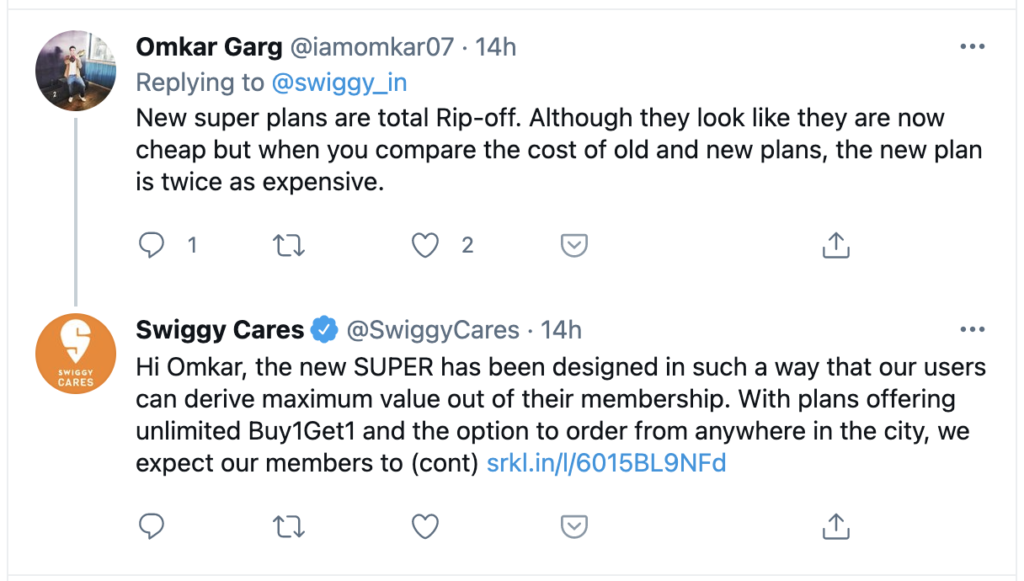Share the Swiggy Cares tweet

coord(836,525)
